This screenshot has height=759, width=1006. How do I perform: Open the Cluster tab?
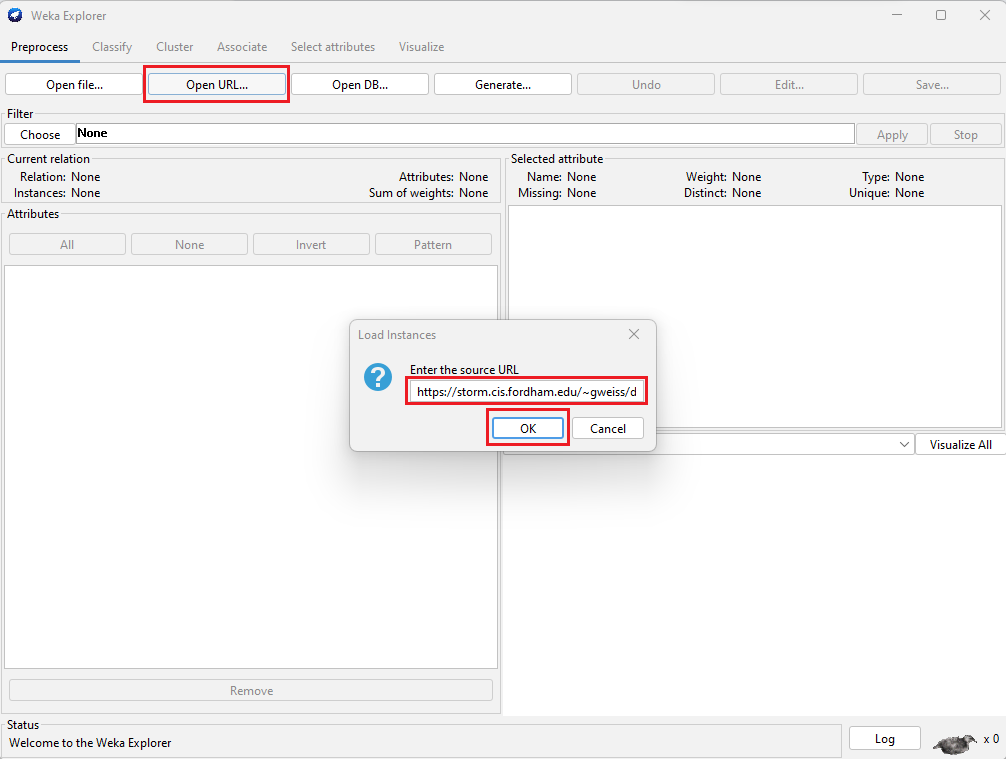[x=175, y=47]
